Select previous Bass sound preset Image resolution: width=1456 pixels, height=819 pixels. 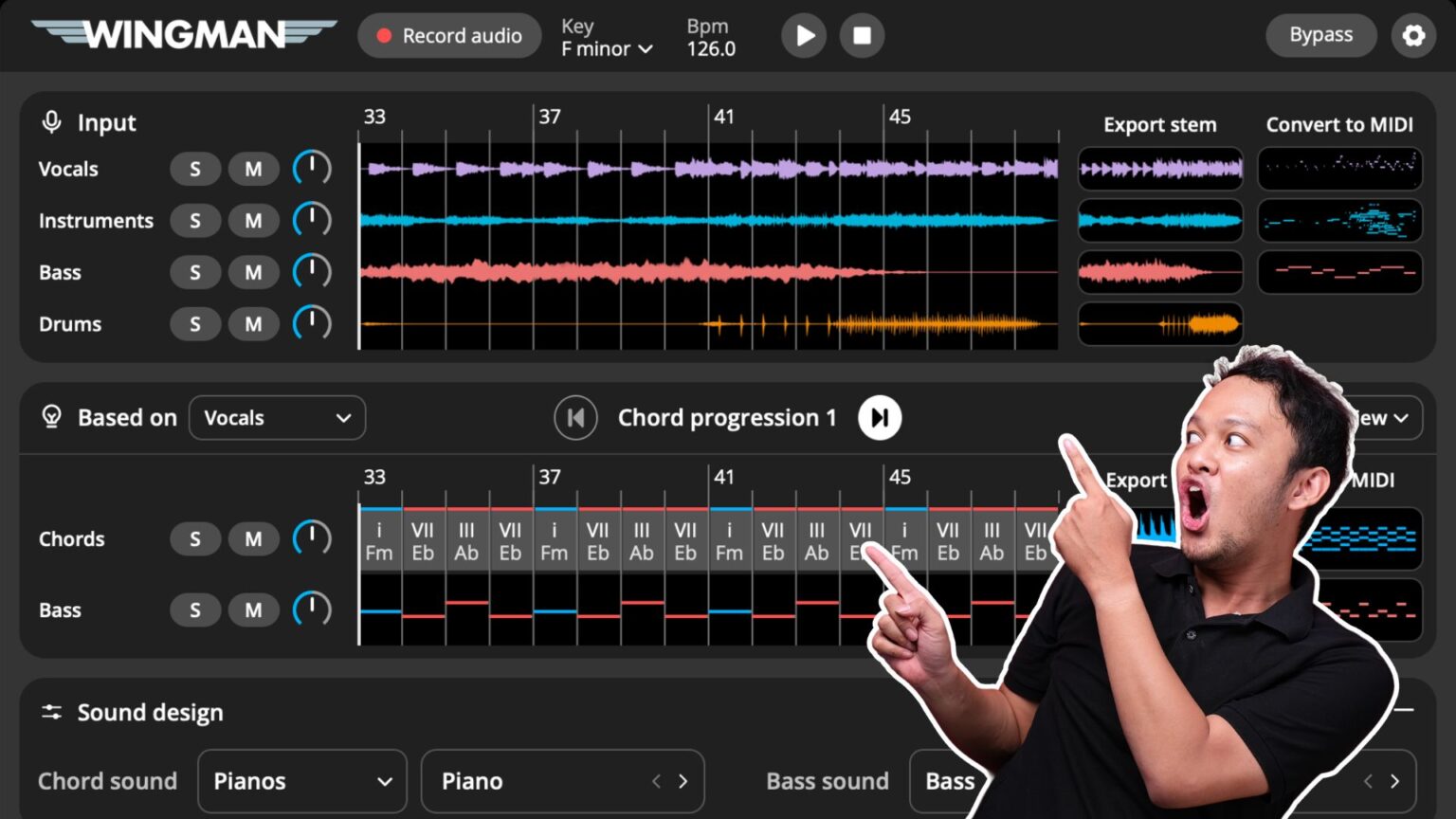click(x=1368, y=781)
